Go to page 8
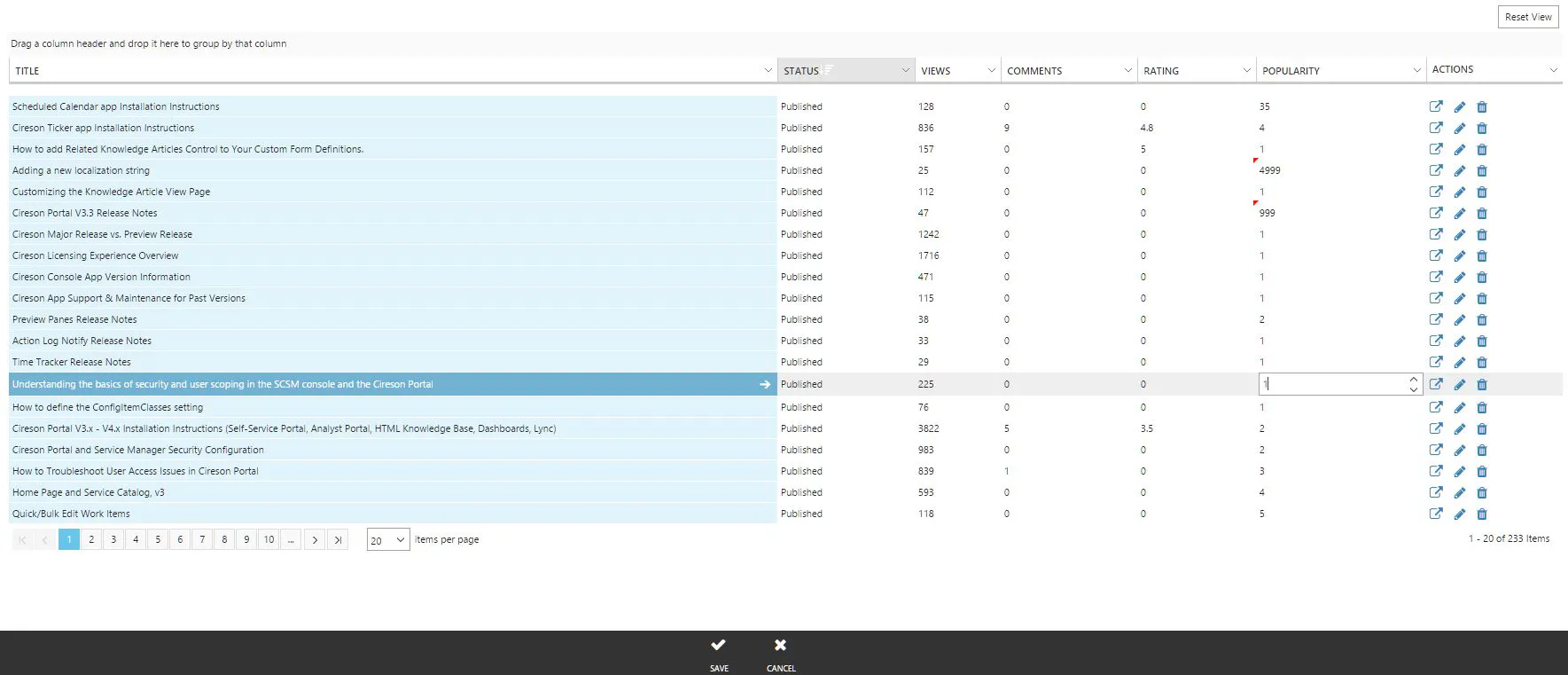The image size is (1568, 675). point(224,539)
